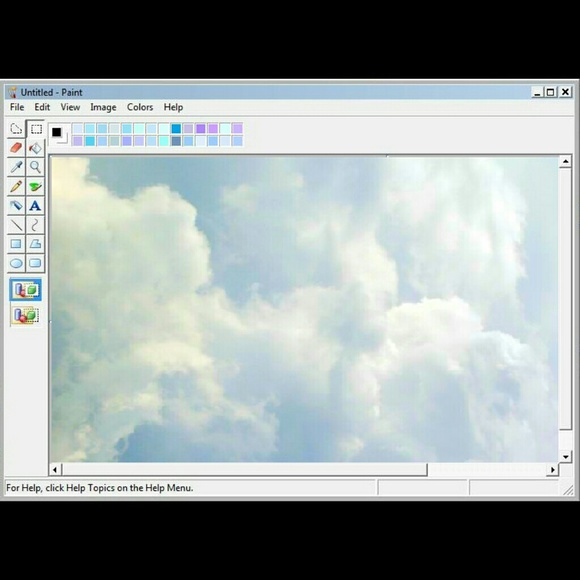580x580 pixels.
Task: Select the Free-Form Select tool
Action: click(x=16, y=129)
